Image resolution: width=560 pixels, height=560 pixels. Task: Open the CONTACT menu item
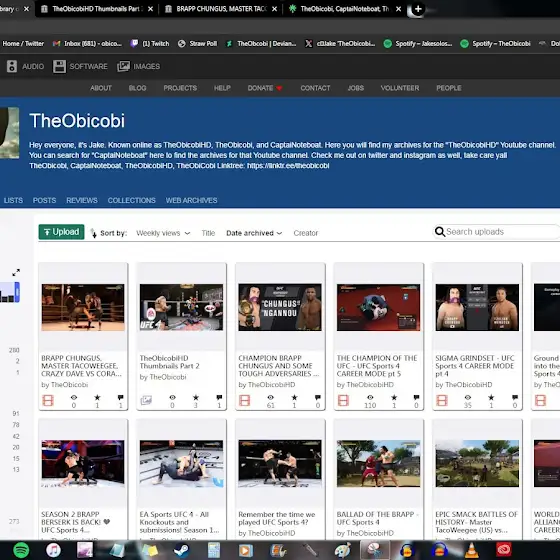point(315,88)
